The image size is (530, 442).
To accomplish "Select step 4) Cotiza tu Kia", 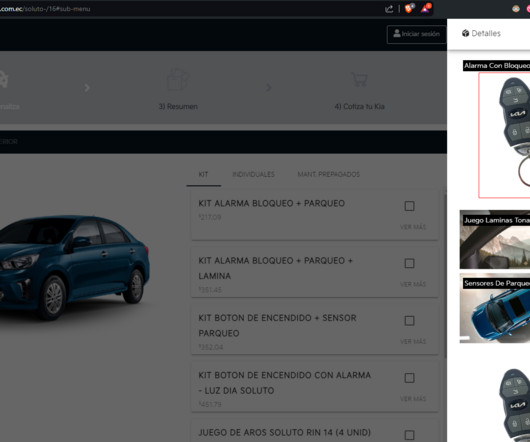I will [359, 106].
